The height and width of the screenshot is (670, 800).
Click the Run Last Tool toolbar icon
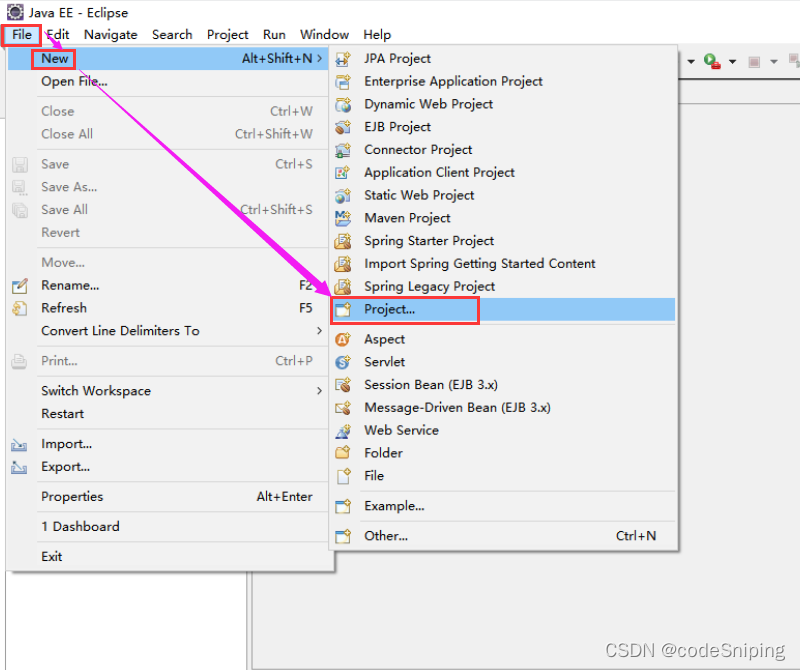[712, 61]
